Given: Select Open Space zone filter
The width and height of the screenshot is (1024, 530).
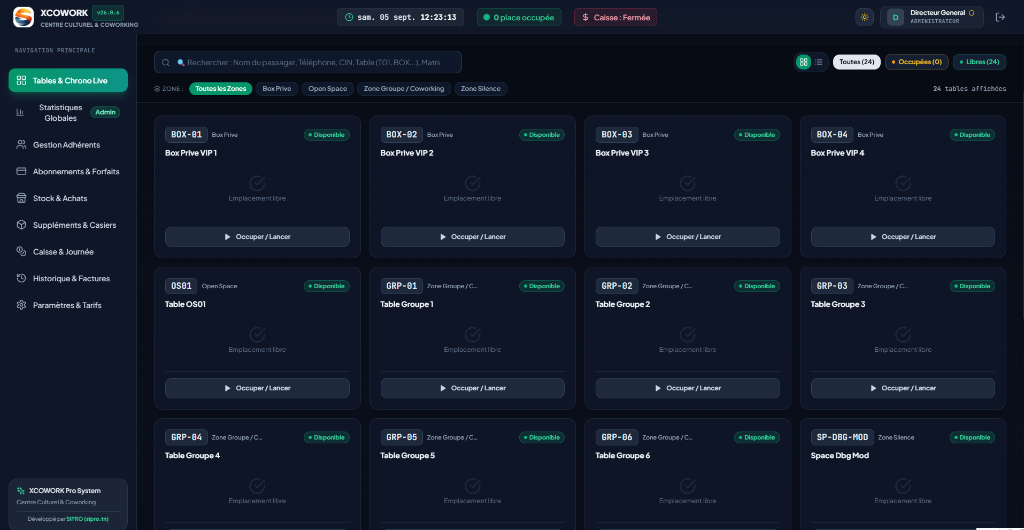Looking at the screenshot, I should (x=328, y=89).
